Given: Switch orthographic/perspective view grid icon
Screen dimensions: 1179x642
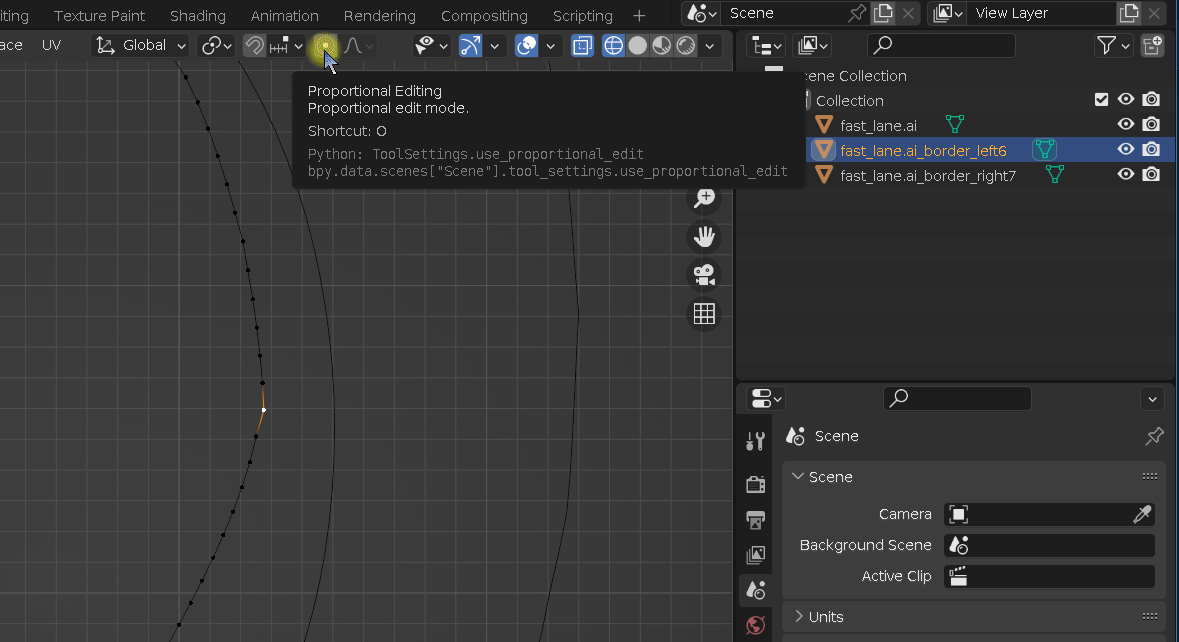Looking at the screenshot, I should coord(704,313).
